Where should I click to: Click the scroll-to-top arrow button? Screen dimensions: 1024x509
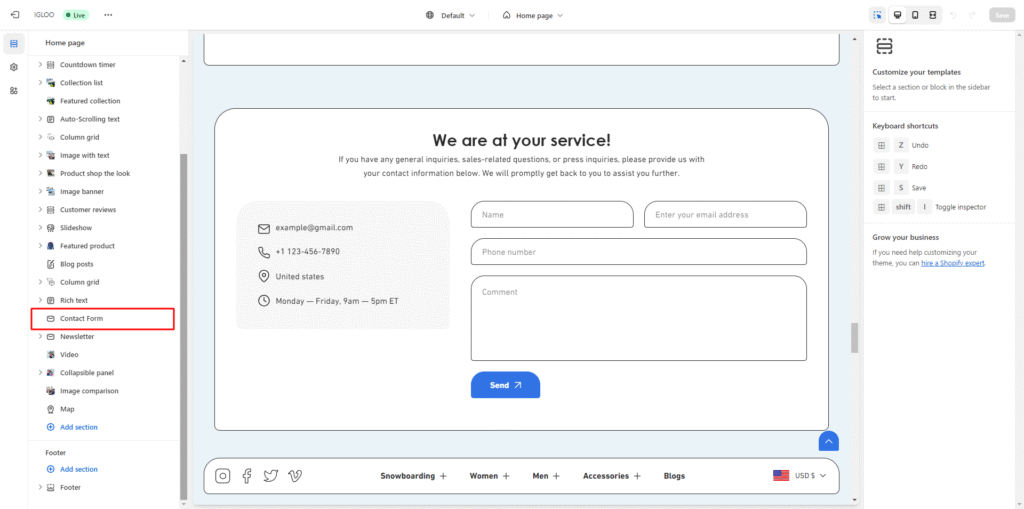tap(828, 441)
